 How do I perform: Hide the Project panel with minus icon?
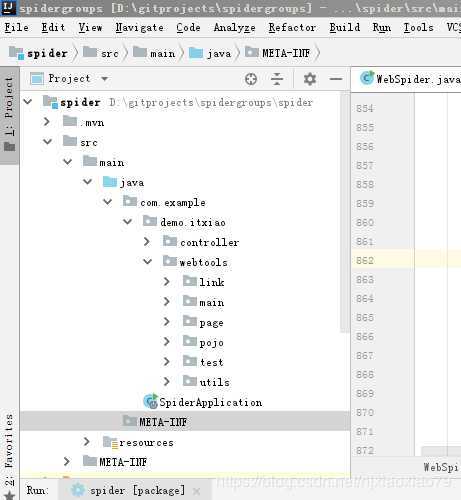tap(336, 79)
